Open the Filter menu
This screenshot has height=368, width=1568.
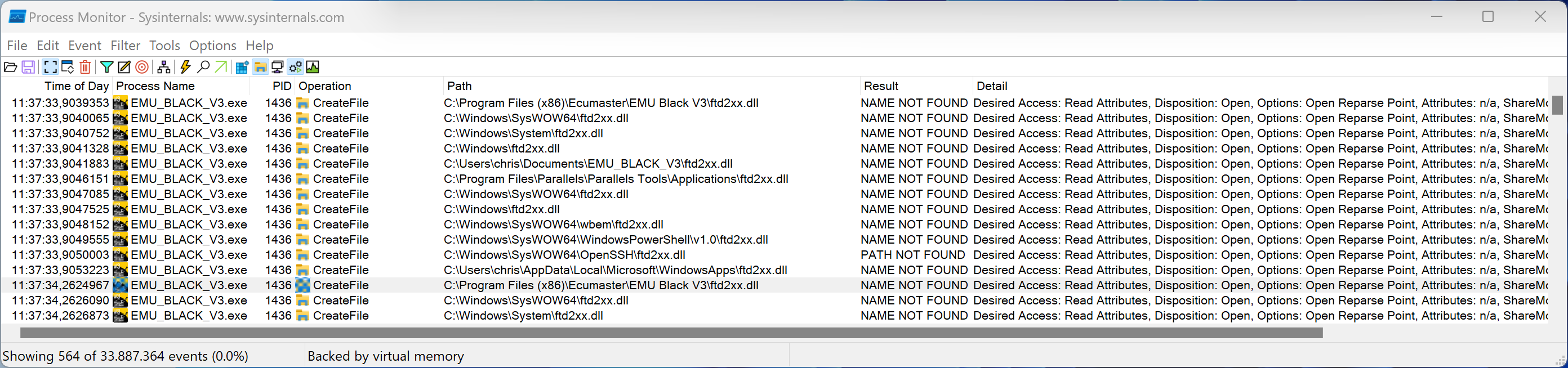click(126, 46)
